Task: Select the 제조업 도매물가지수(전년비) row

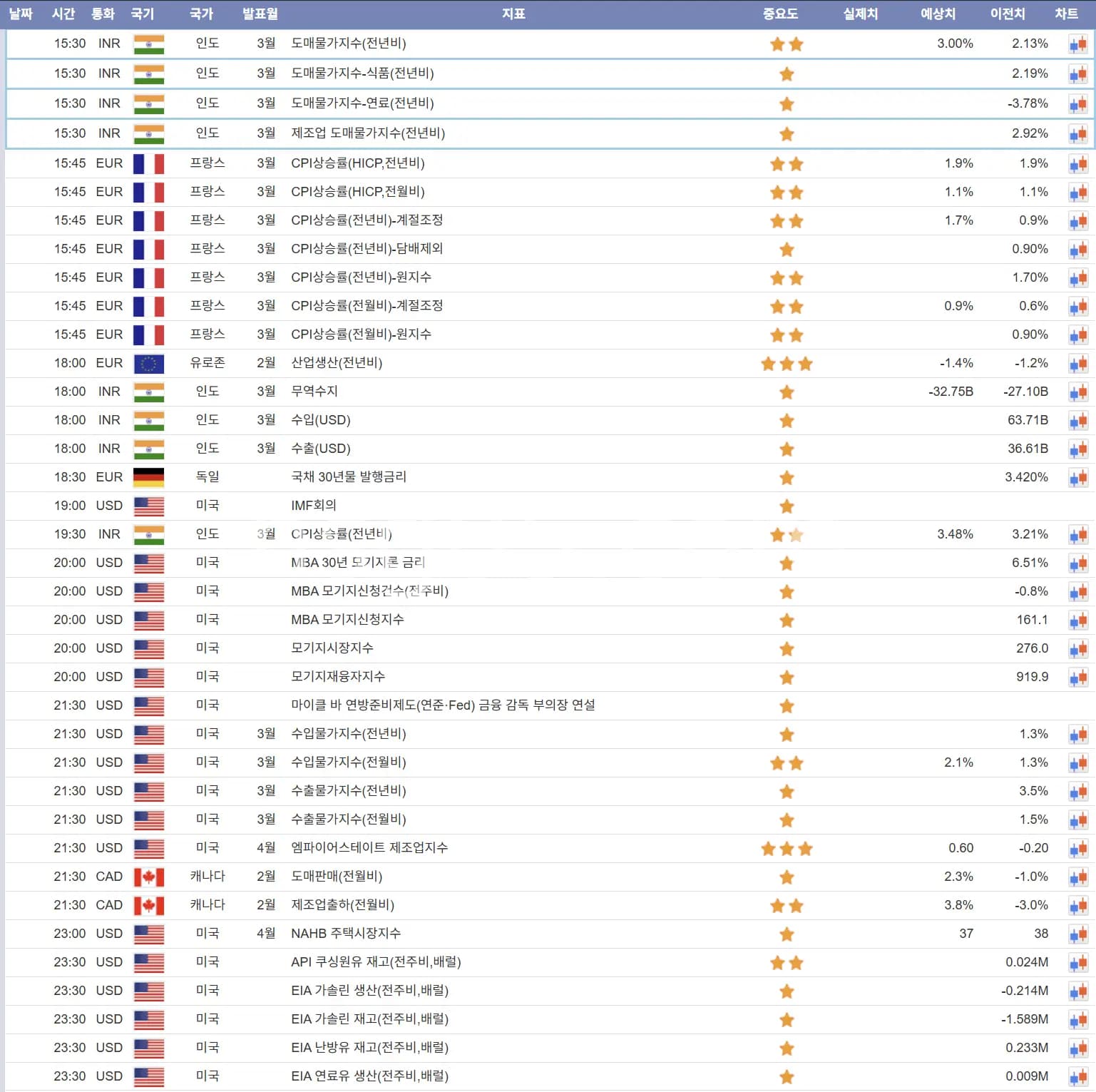Action: tap(368, 133)
